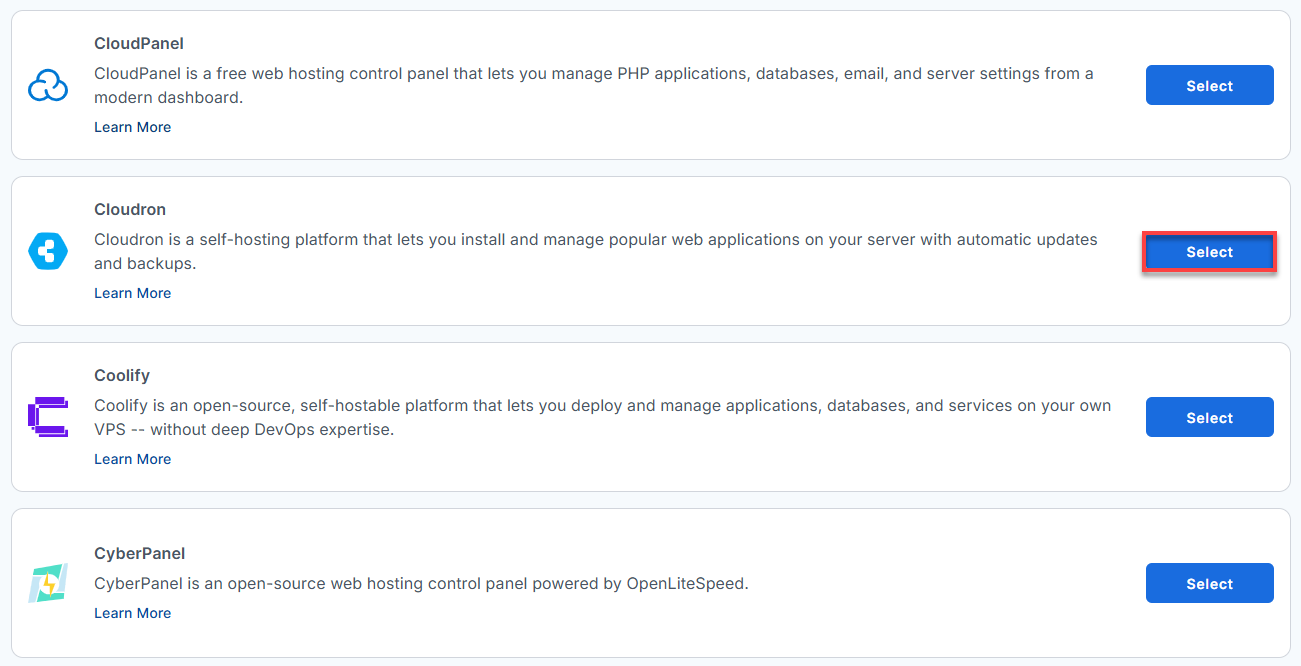Viewport: 1301px width, 666px height.
Task: Open Learn More under Coolify
Action: point(132,459)
